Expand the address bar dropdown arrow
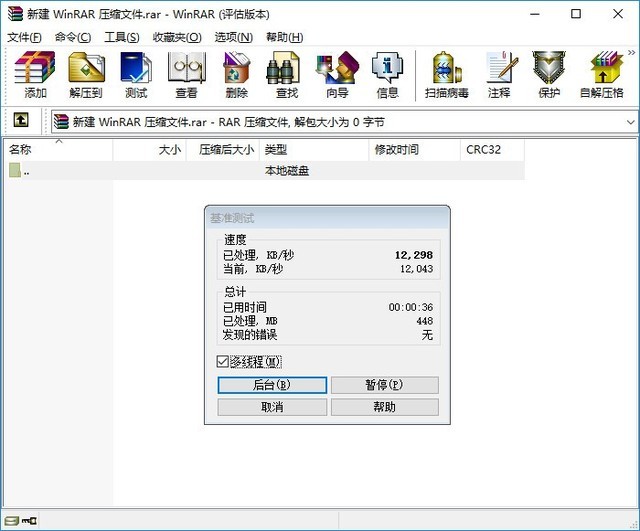Image resolution: width=640 pixels, height=531 pixels. pyautogui.click(x=630, y=122)
